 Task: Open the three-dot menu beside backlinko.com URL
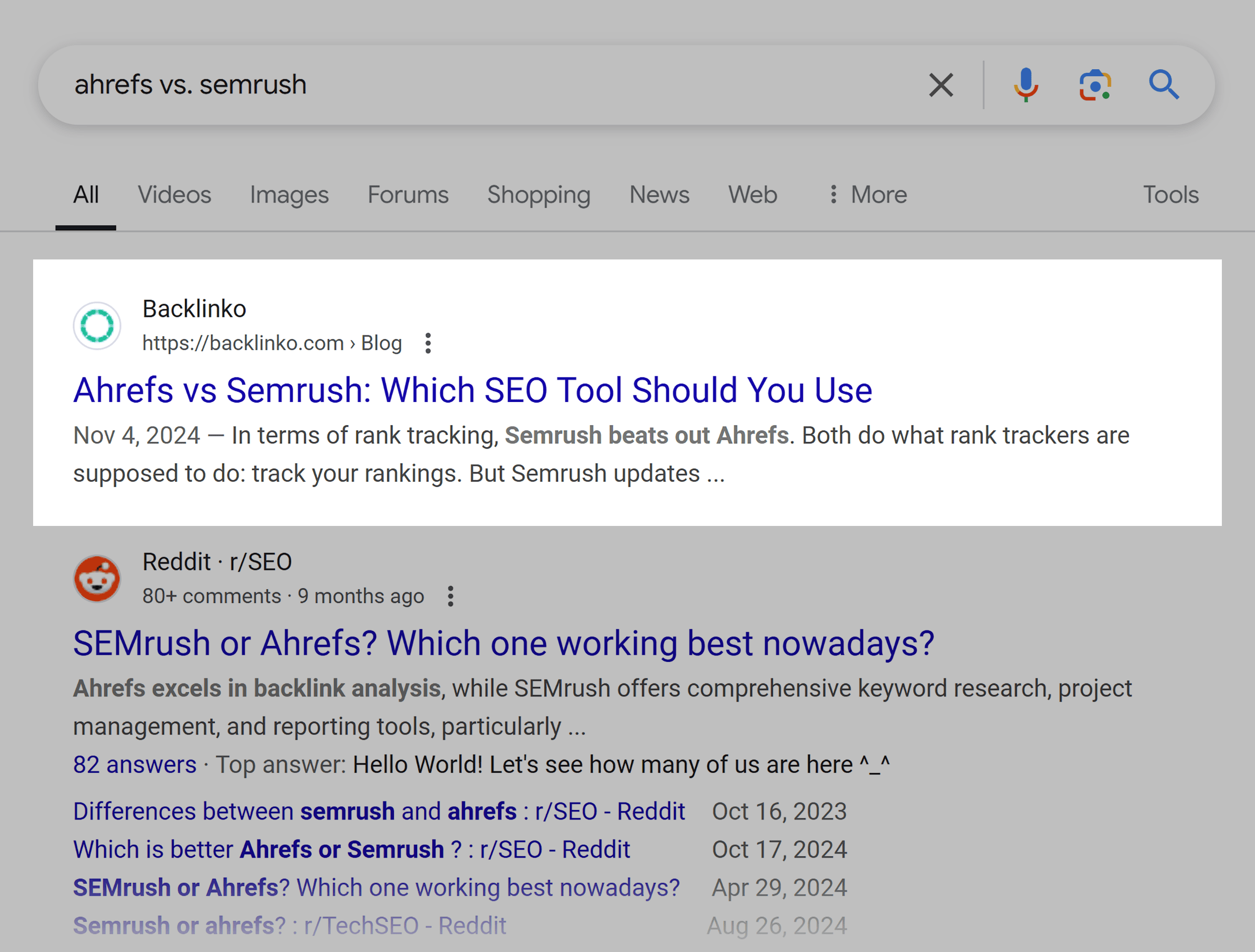(428, 343)
